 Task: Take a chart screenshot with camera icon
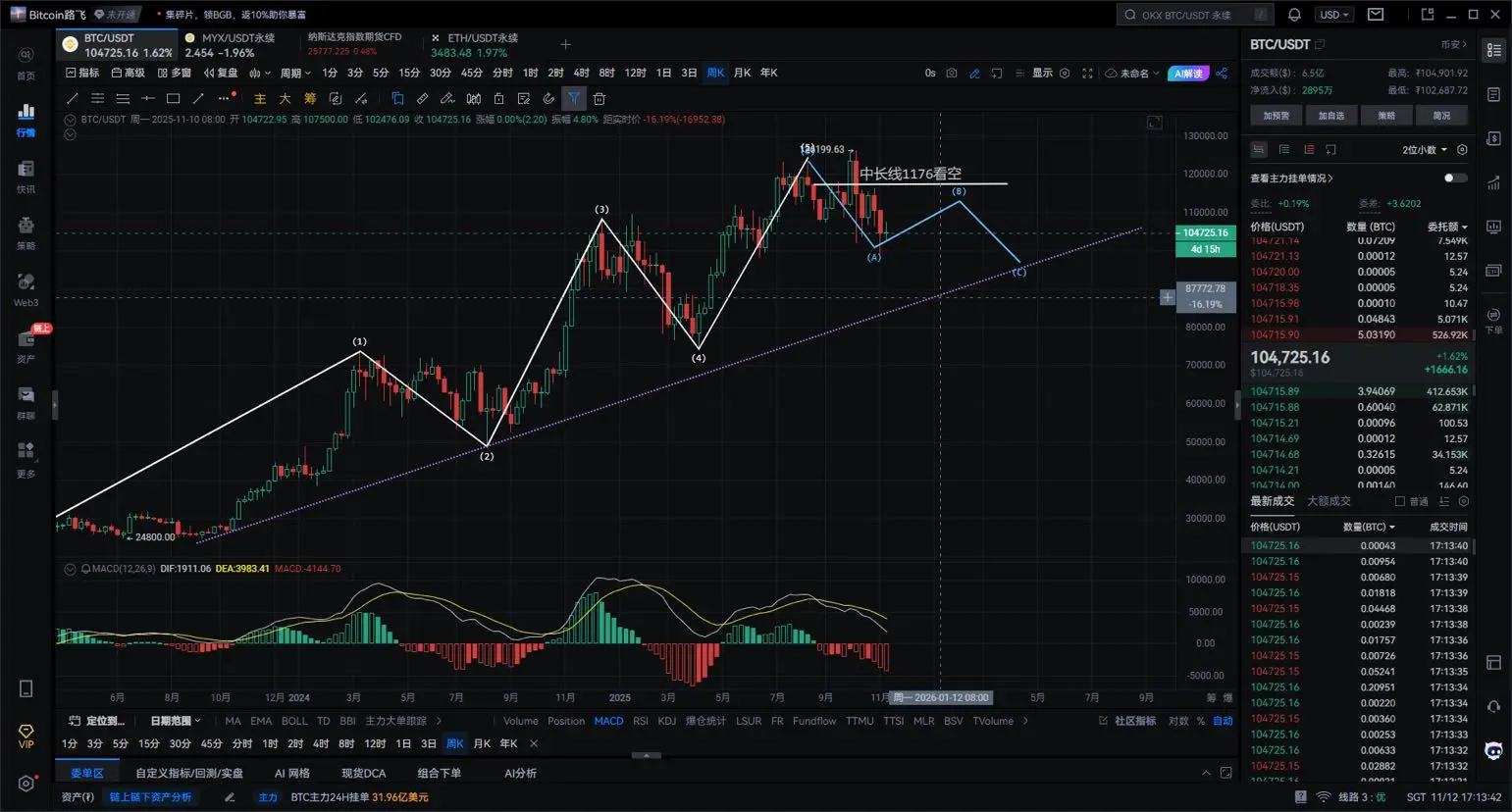click(x=952, y=73)
